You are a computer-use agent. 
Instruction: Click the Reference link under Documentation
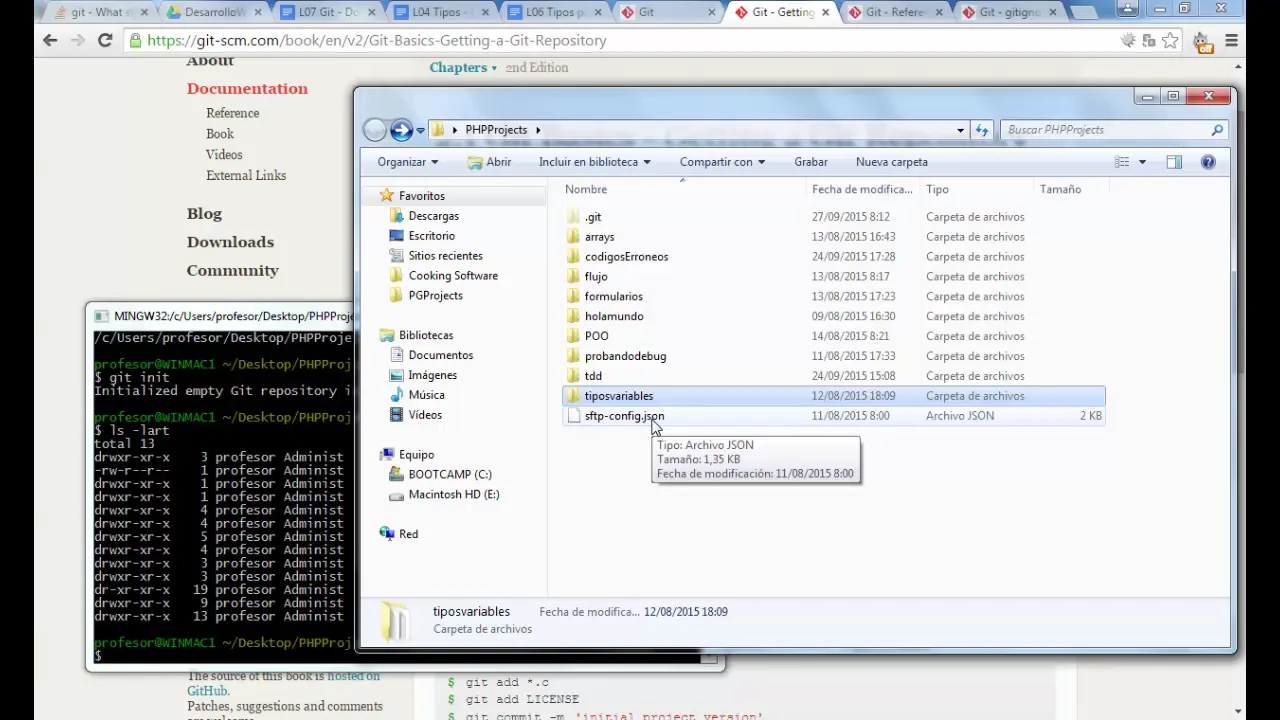233,113
